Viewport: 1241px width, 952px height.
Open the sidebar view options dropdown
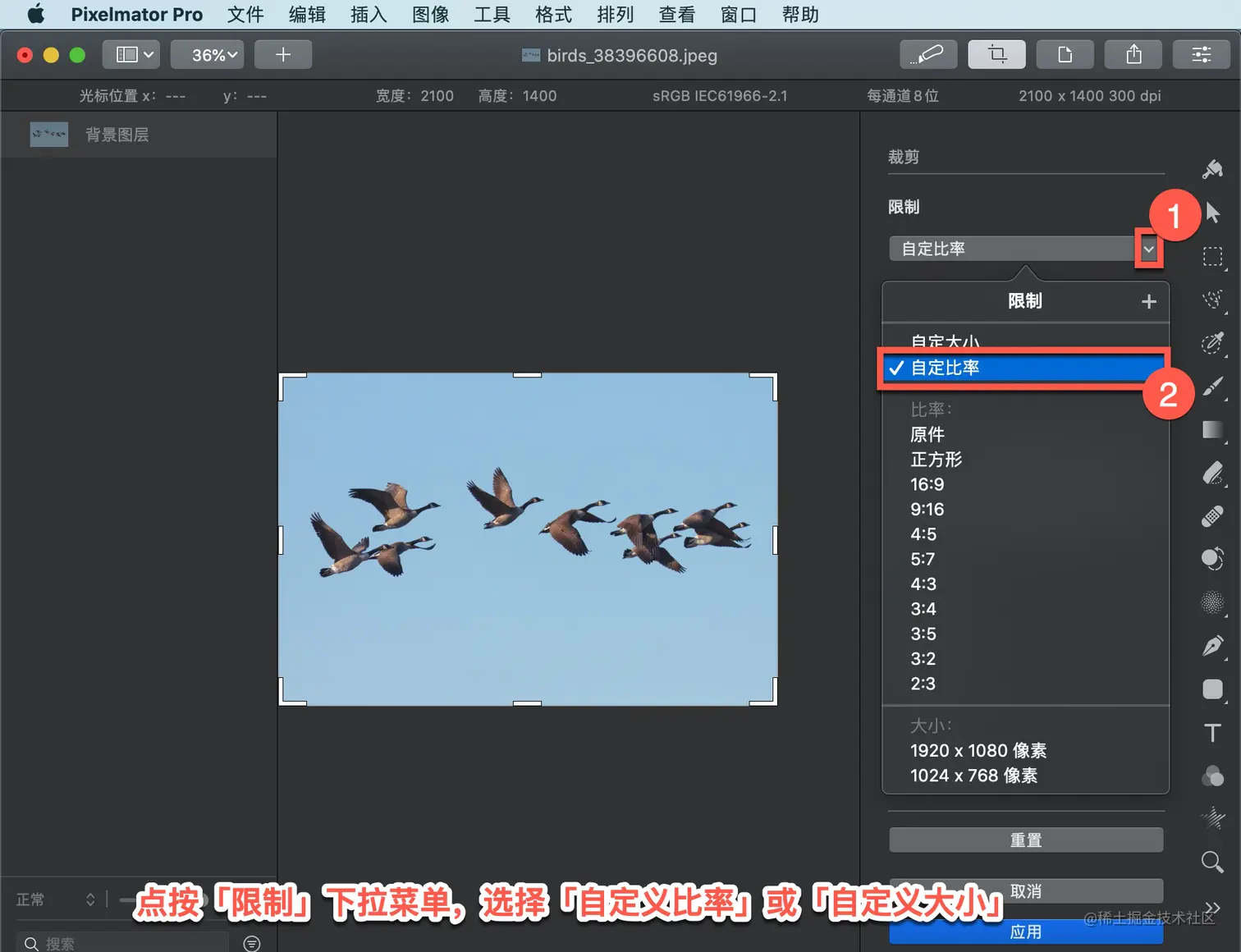tap(131, 55)
